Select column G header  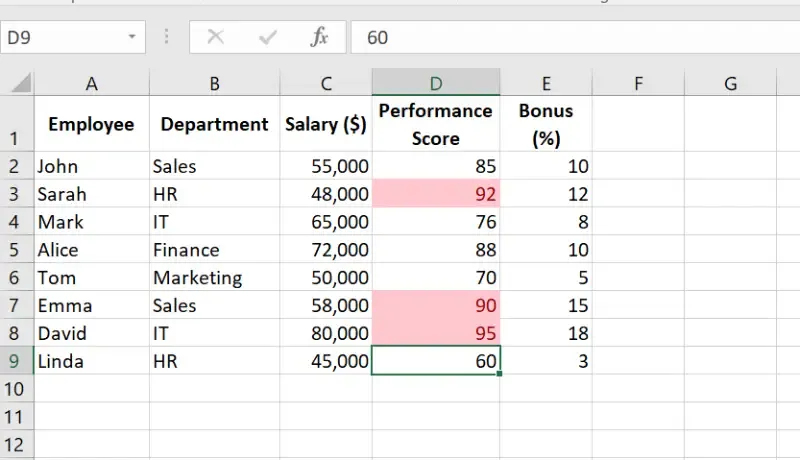(730, 84)
